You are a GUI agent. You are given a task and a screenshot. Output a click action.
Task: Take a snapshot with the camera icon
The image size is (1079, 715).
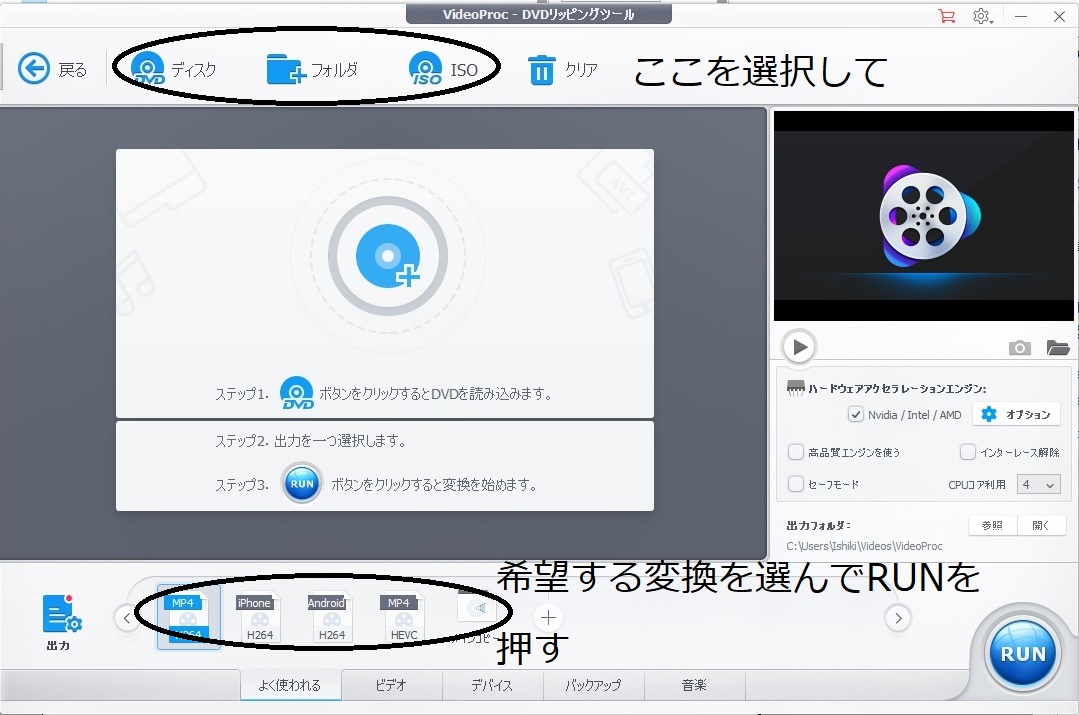tap(1020, 348)
